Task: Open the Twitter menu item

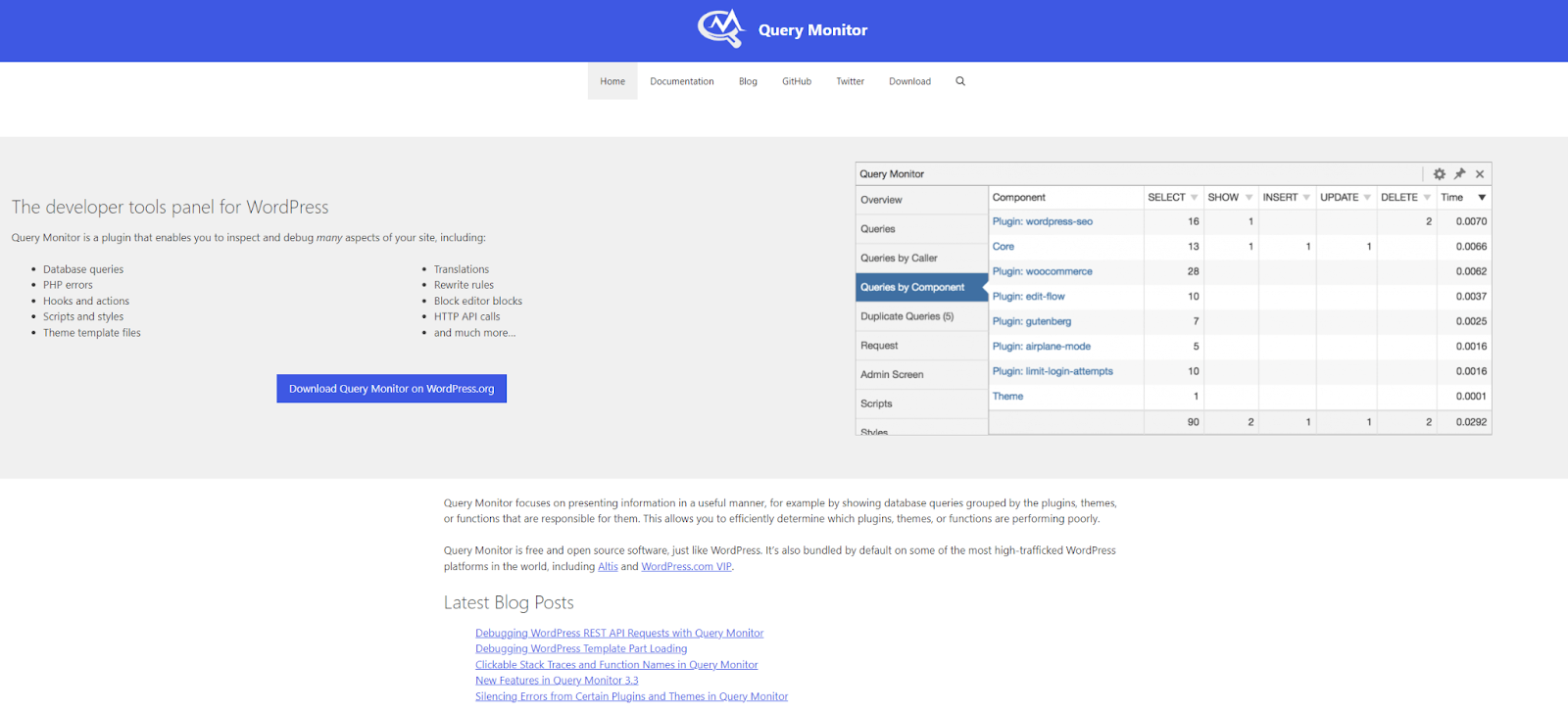Action: click(850, 81)
